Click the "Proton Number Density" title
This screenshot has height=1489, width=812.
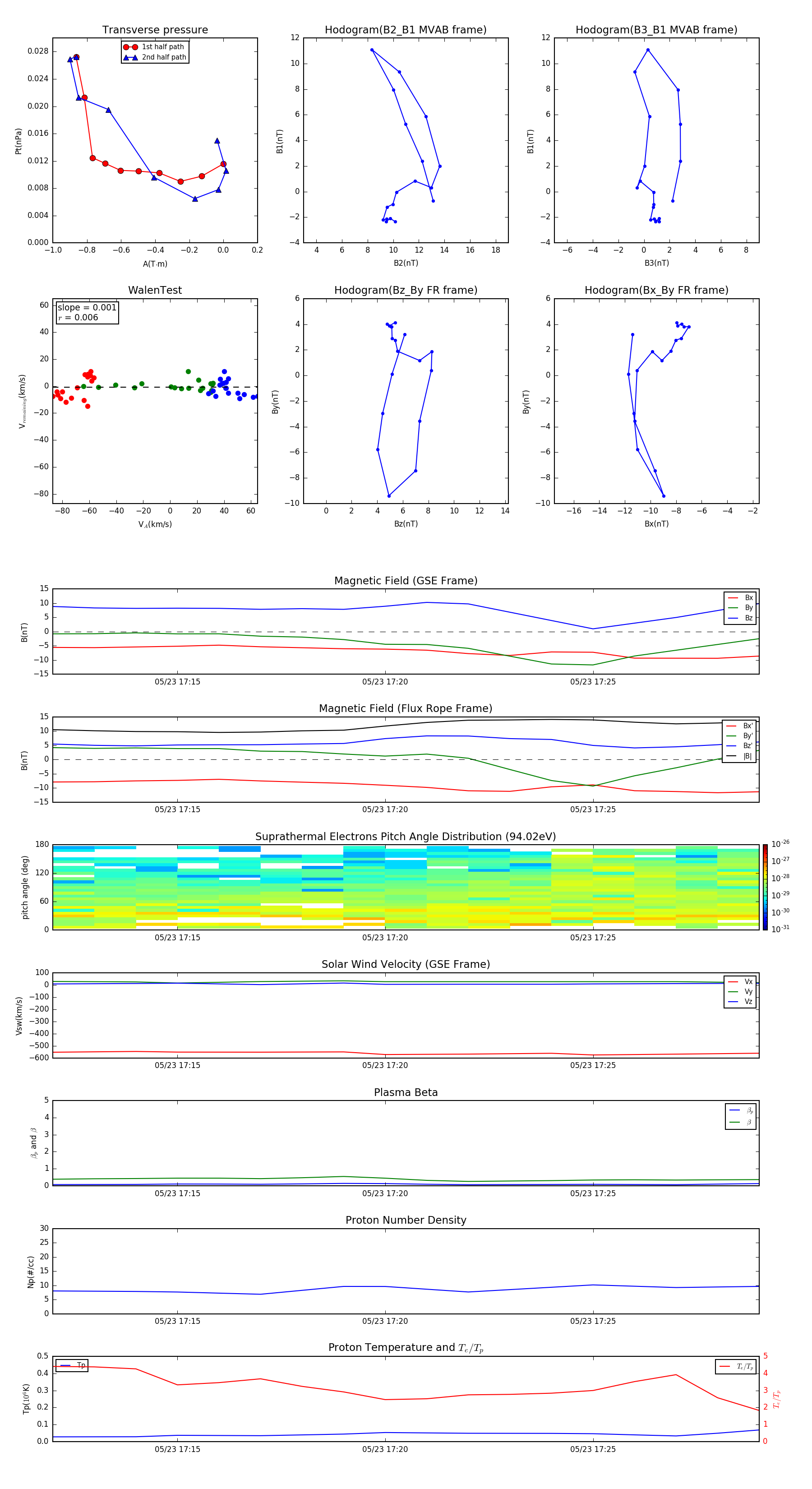[406, 1221]
